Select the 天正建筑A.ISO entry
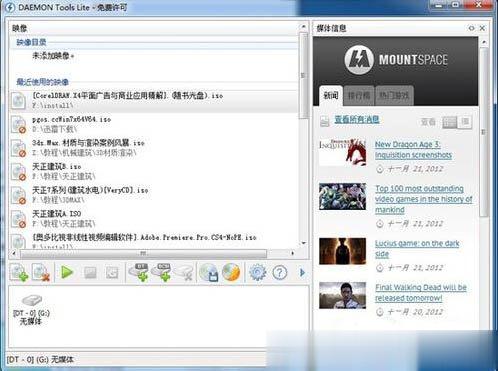Image resolution: width=498 pixels, height=371 pixels. point(153,218)
